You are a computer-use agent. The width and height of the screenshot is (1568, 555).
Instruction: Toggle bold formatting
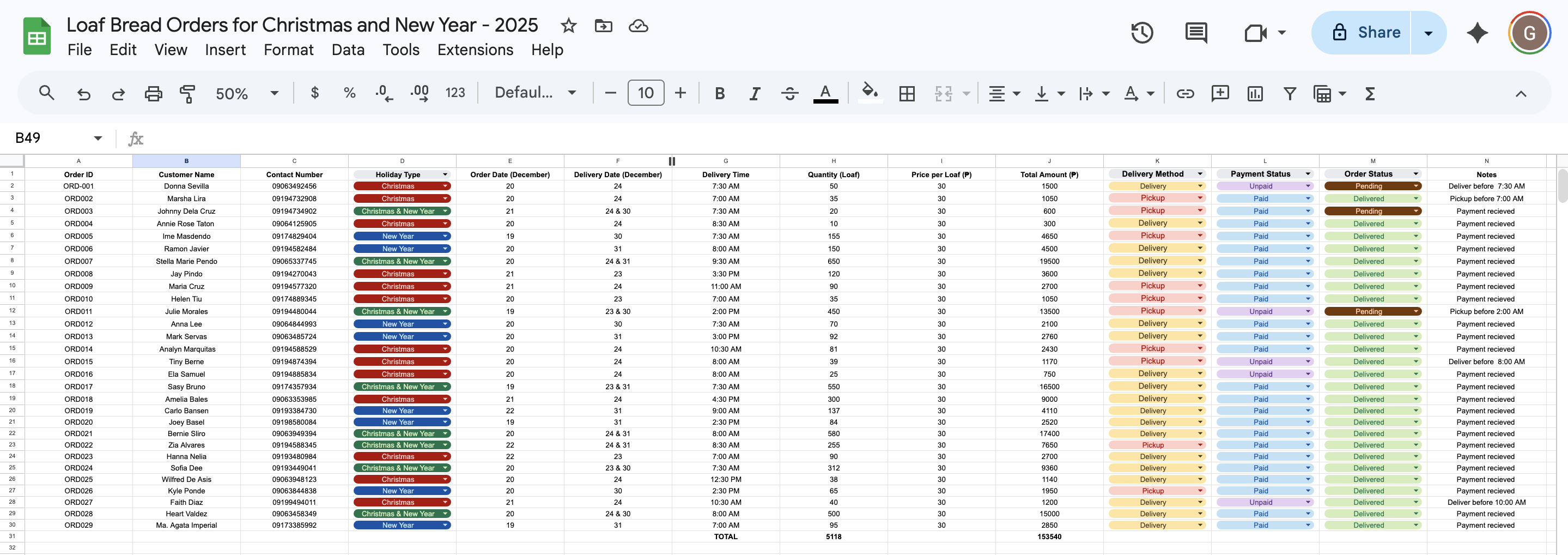[720, 93]
